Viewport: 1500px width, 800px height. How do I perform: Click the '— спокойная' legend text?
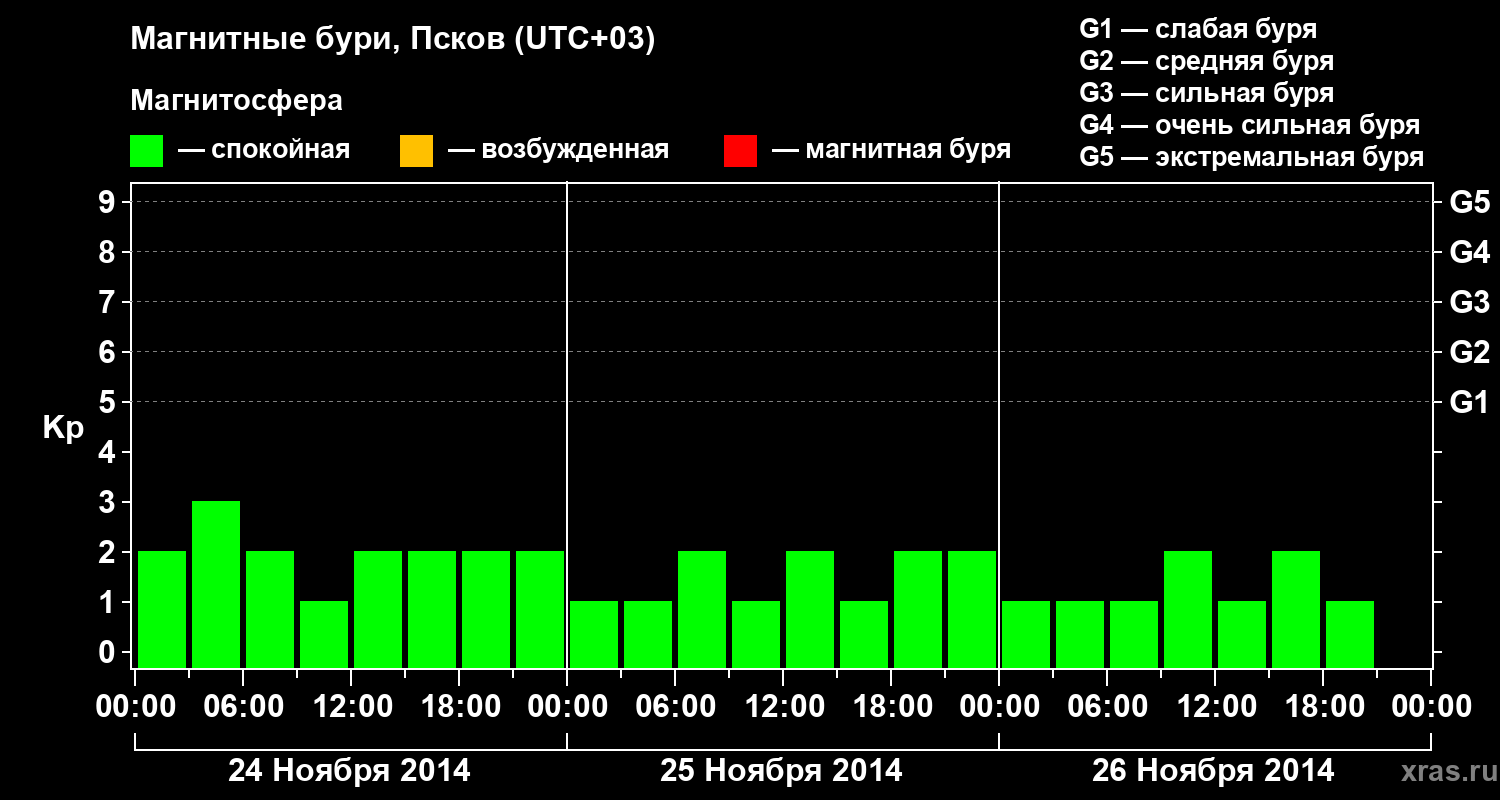264,150
